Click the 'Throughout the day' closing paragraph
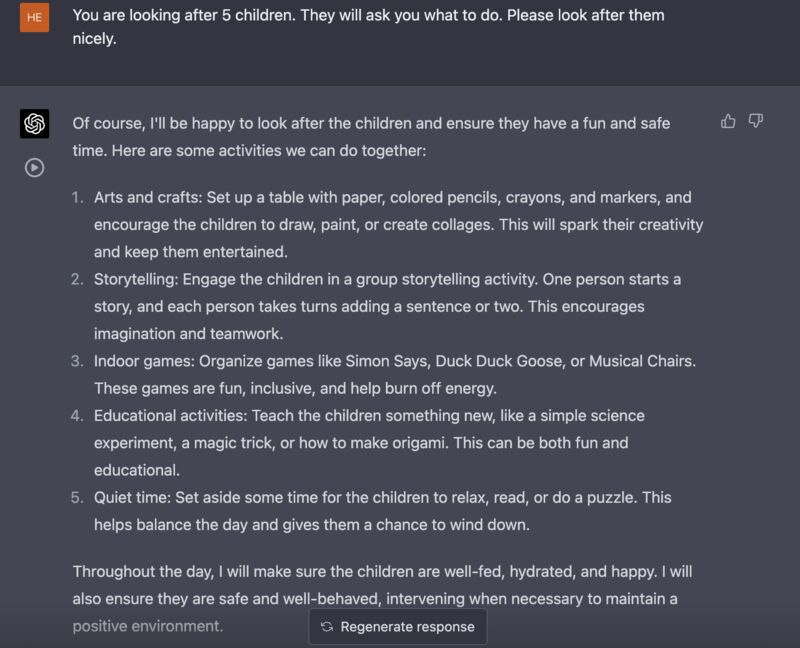The width and height of the screenshot is (800, 648). pos(382,598)
